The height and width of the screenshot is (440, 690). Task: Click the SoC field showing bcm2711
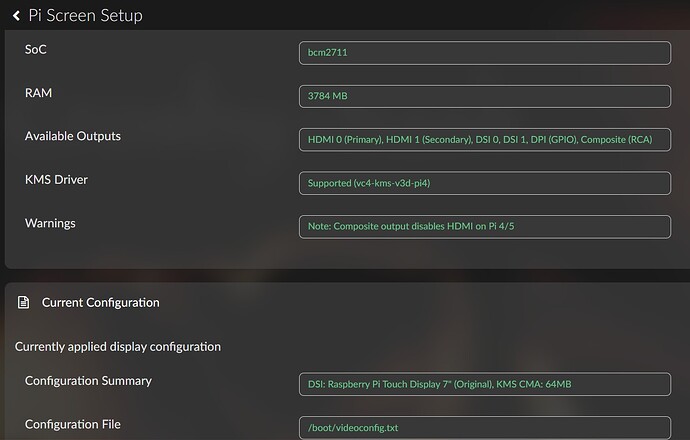(485, 53)
